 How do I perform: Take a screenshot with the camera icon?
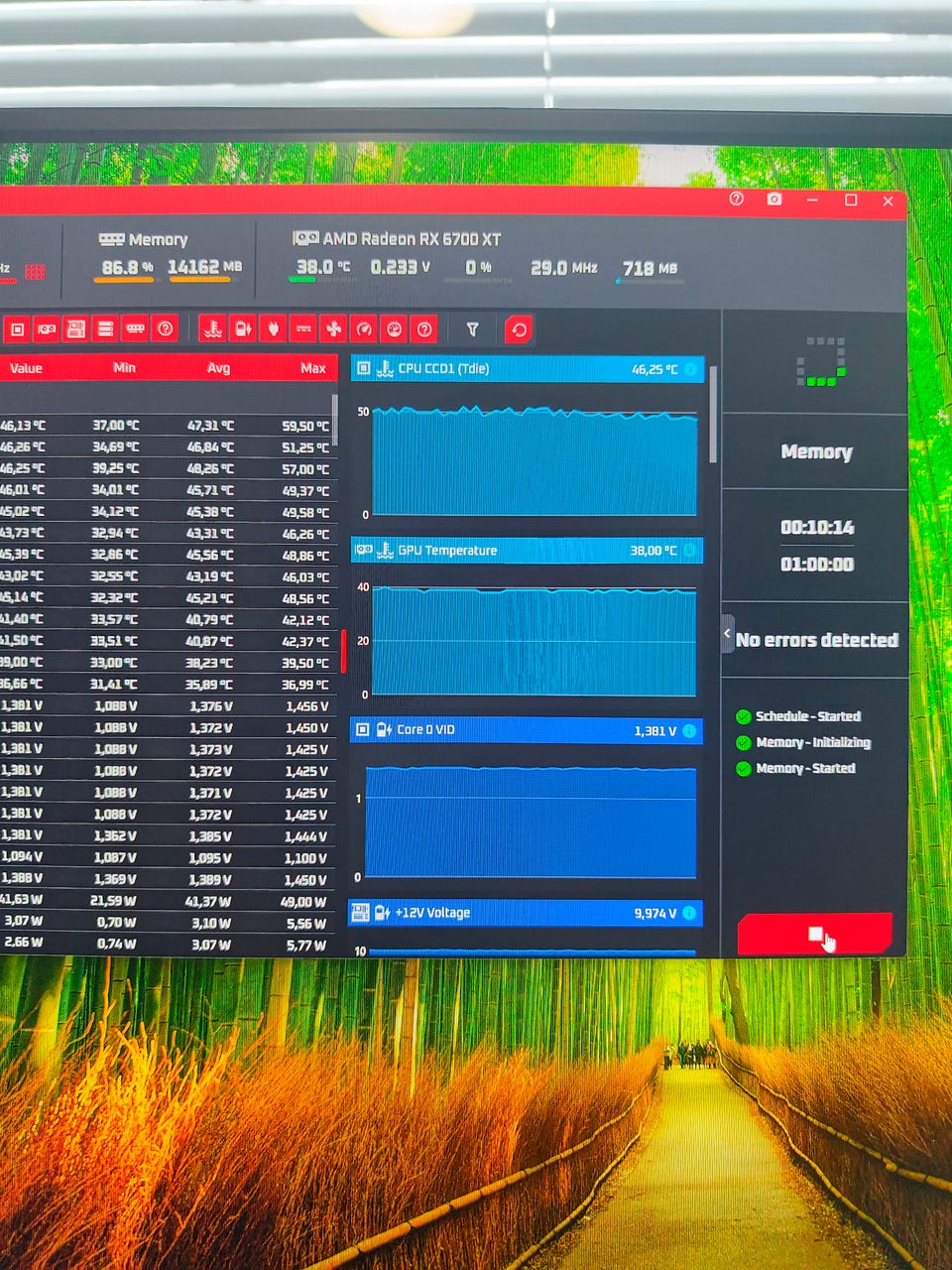coord(774,198)
